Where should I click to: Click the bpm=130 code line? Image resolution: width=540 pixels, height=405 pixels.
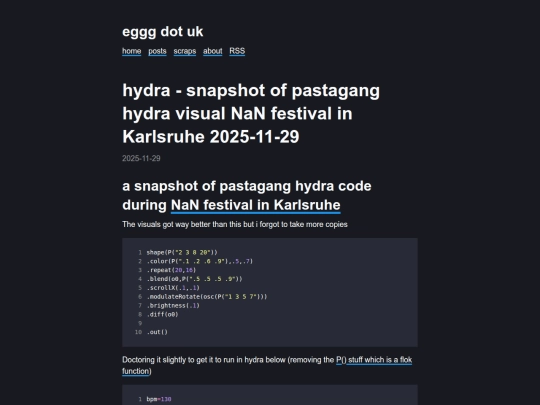pyautogui.click(x=159, y=399)
